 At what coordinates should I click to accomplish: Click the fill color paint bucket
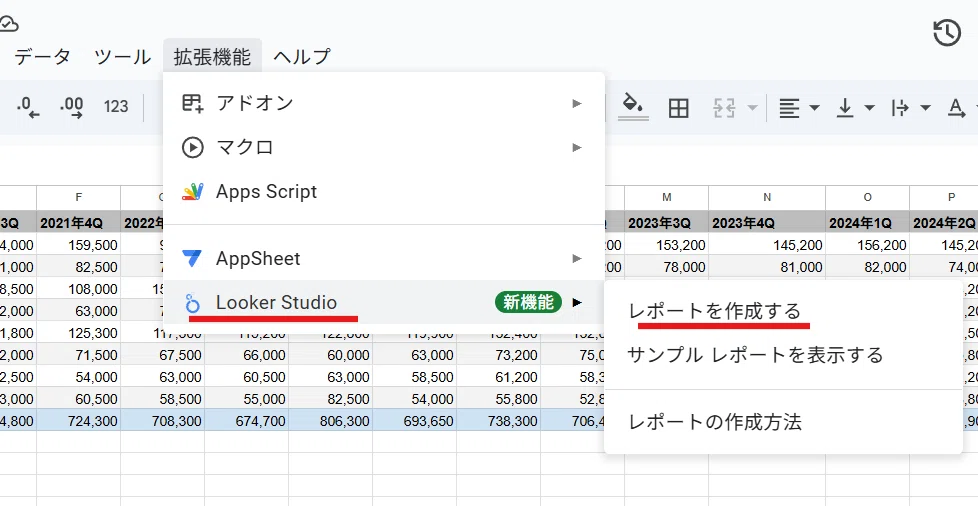[x=633, y=107]
